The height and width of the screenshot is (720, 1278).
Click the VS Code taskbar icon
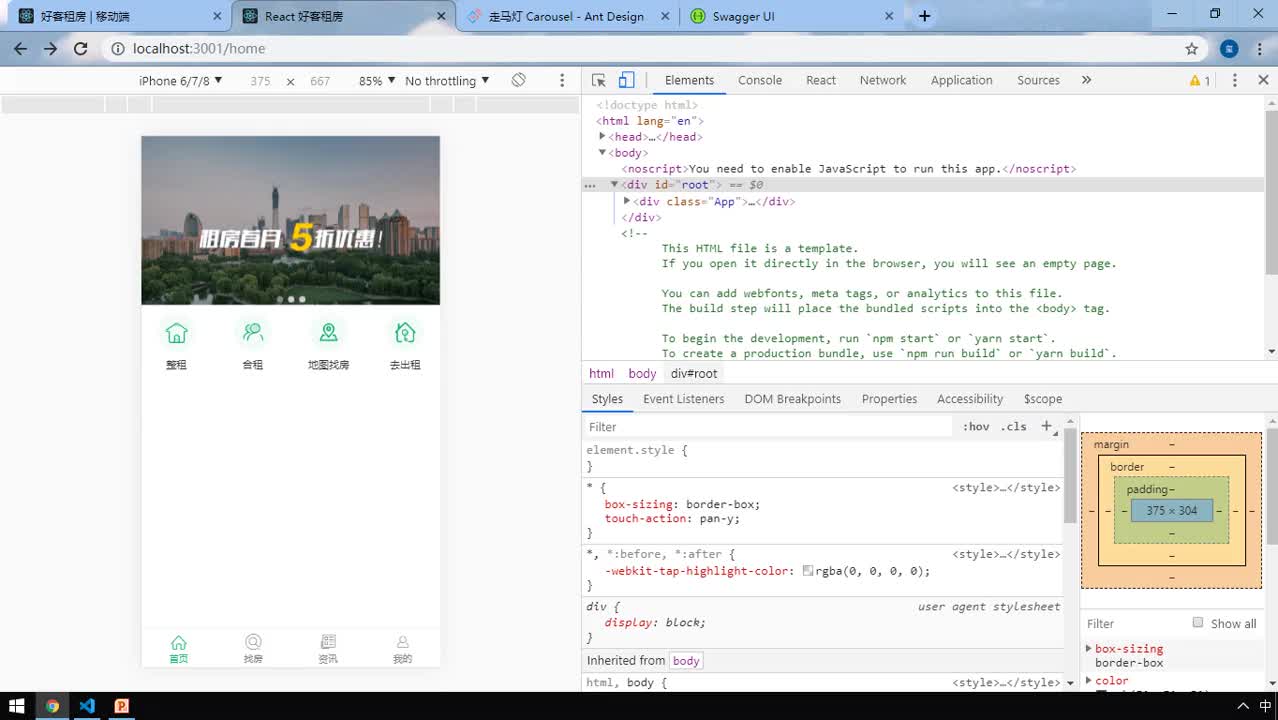[87, 706]
